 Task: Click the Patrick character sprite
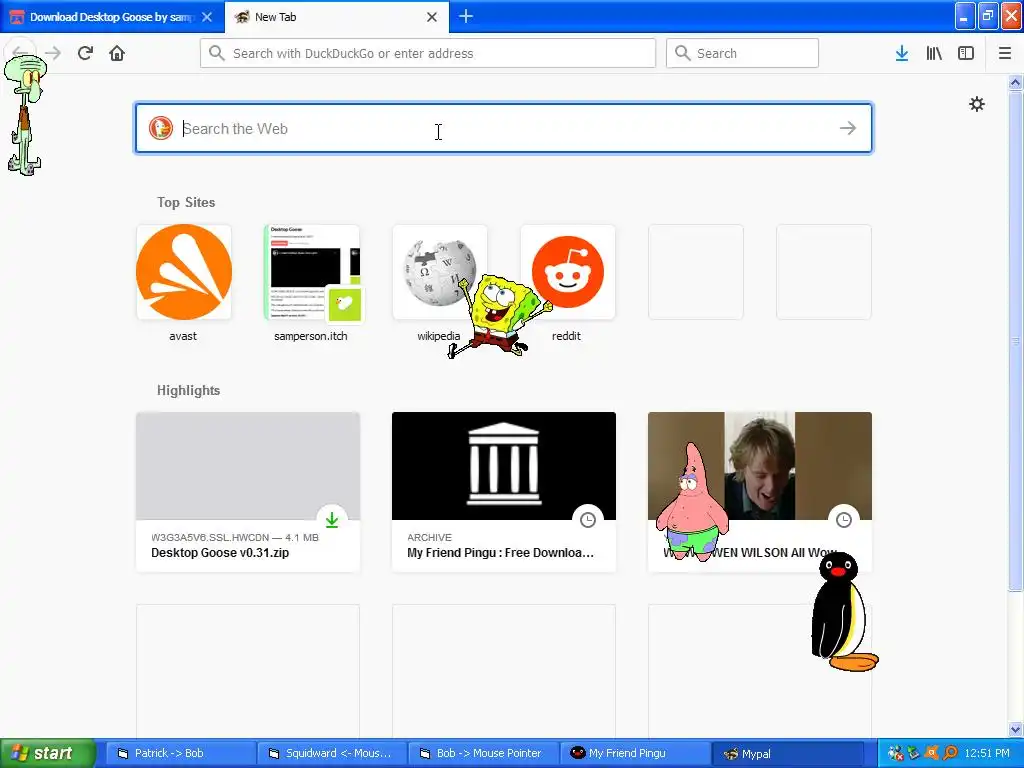(692, 502)
